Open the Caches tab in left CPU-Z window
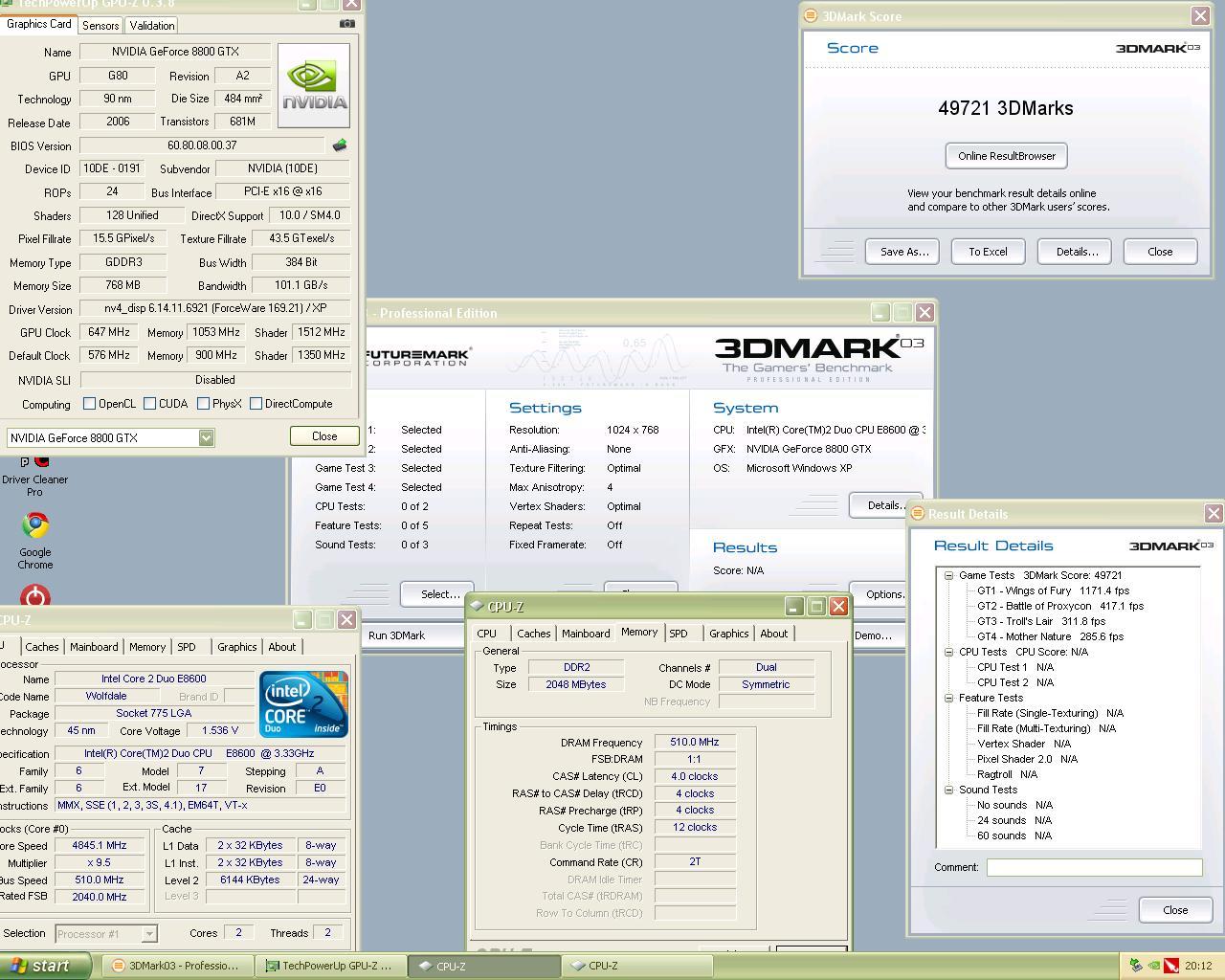1225x980 pixels. [x=42, y=647]
